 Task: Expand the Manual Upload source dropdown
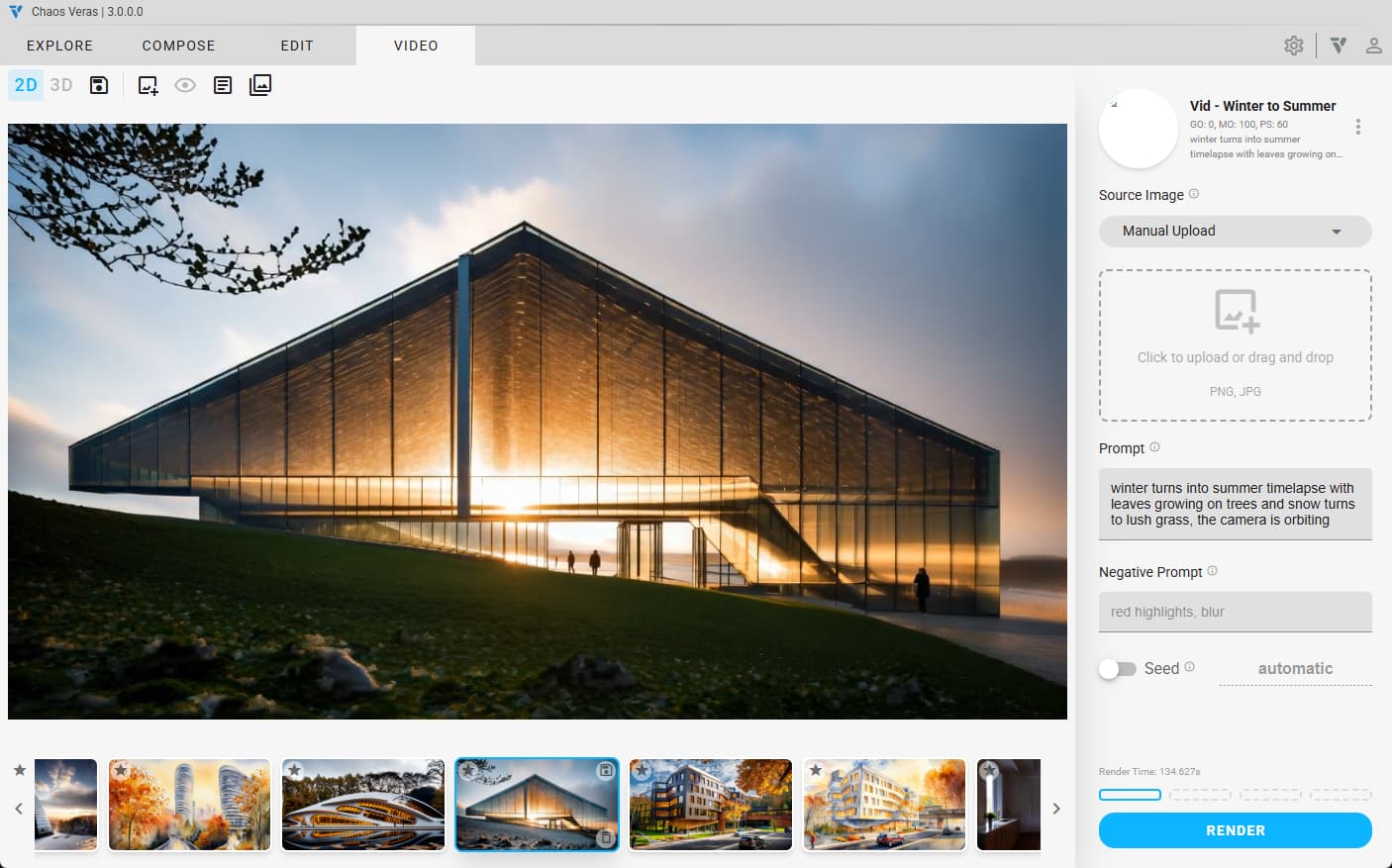[1235, 232]
